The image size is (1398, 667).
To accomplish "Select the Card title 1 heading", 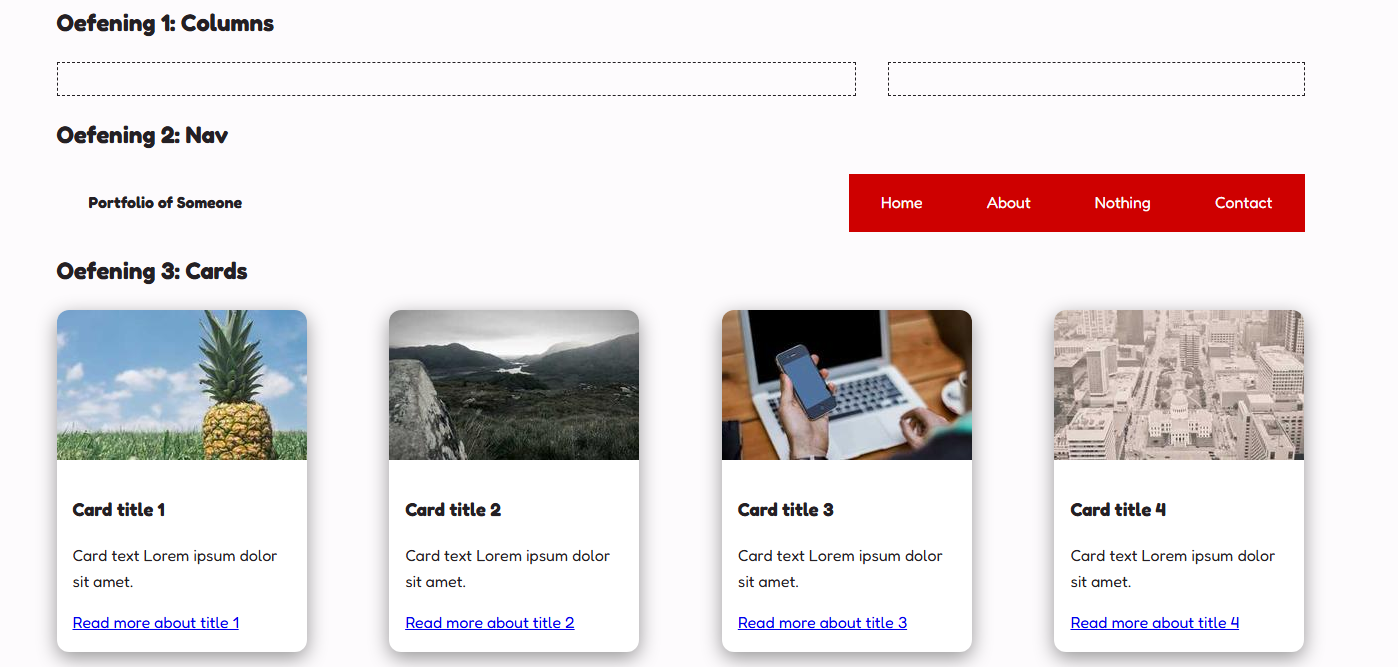I will click(x=119, y=510).
